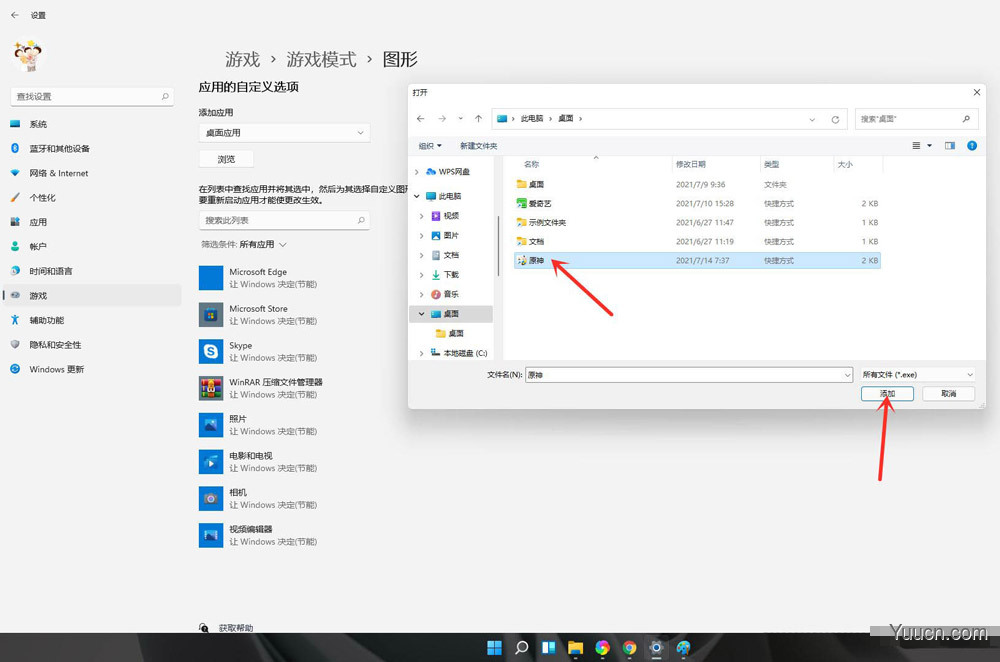Expand WPS网盘 in navigation tree

click(x=416, y=172)
